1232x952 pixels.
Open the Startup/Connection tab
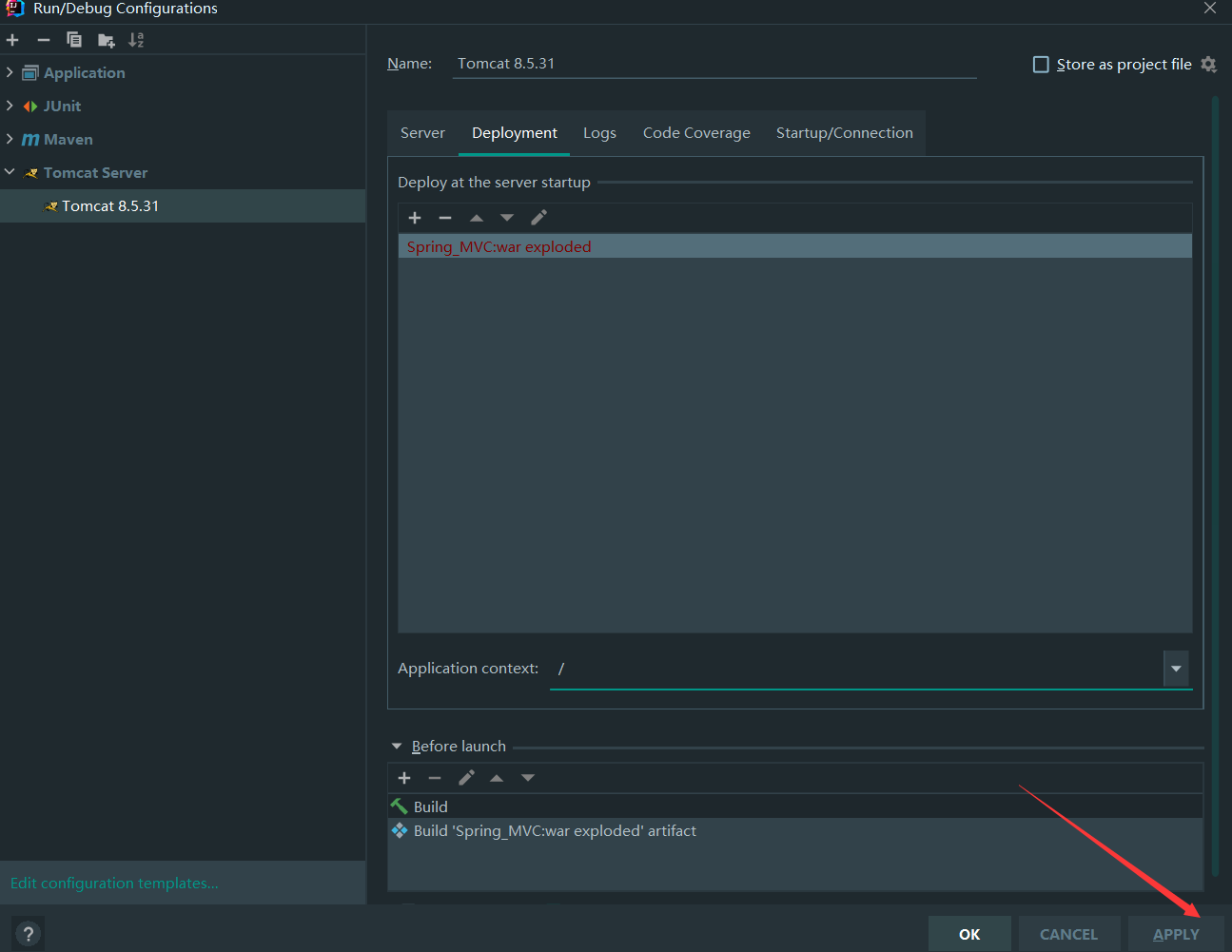(845, 133)
